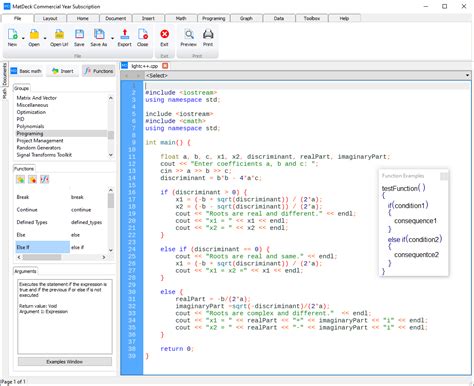
Task: Open the Toolbox ribbon tab
Action: [312, 18]
